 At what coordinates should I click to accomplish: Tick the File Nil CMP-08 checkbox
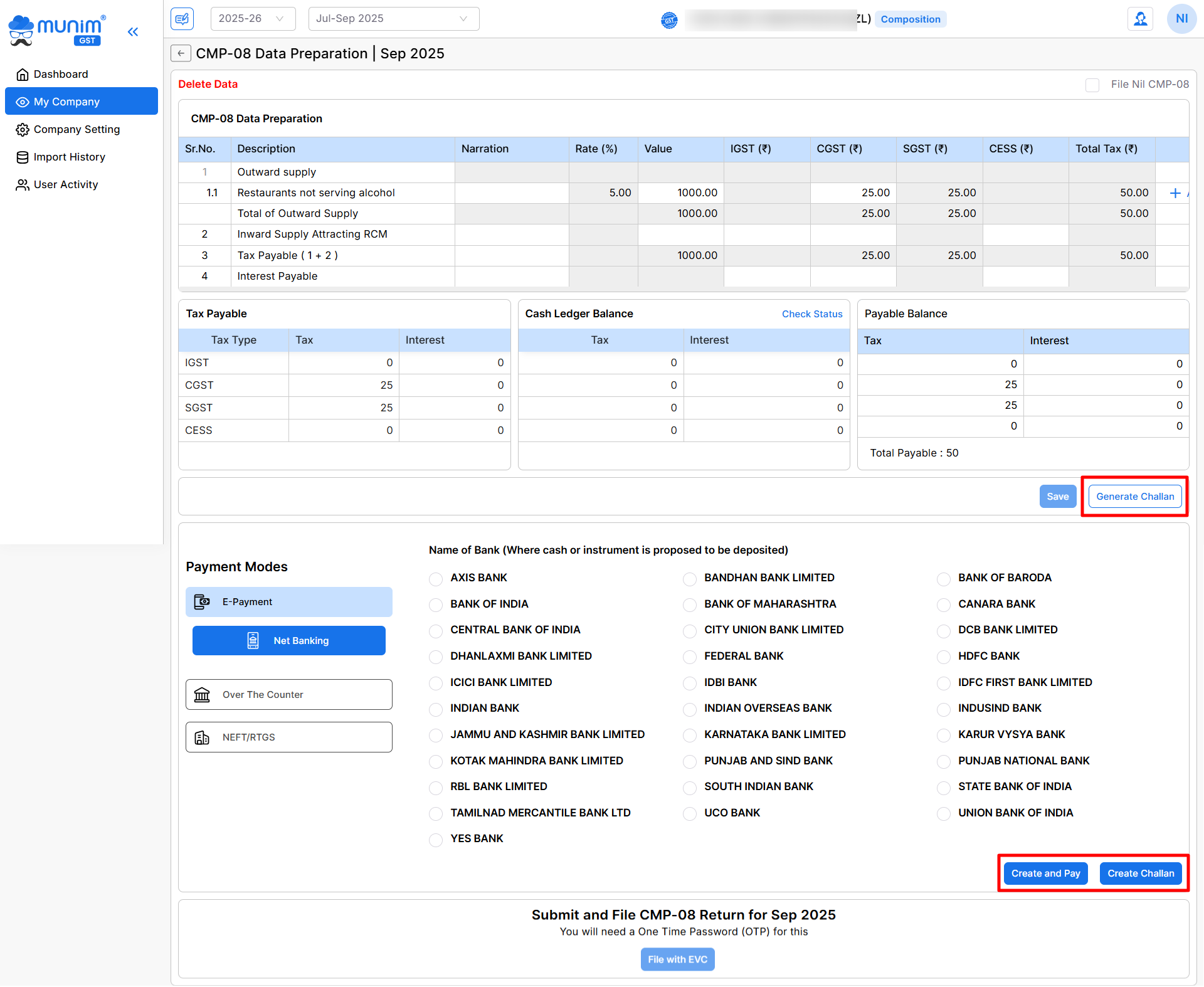tap(1092, 85)
